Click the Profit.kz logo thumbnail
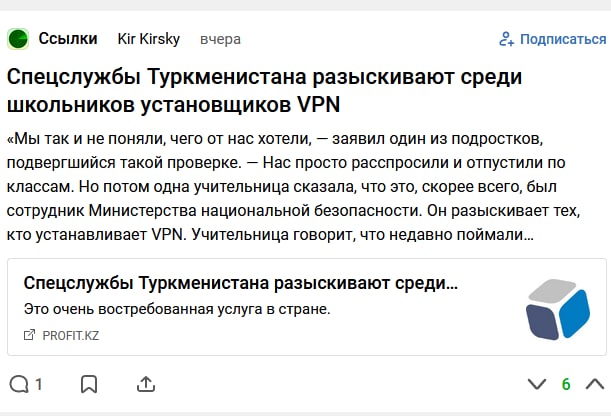 (x=556, y=307)
